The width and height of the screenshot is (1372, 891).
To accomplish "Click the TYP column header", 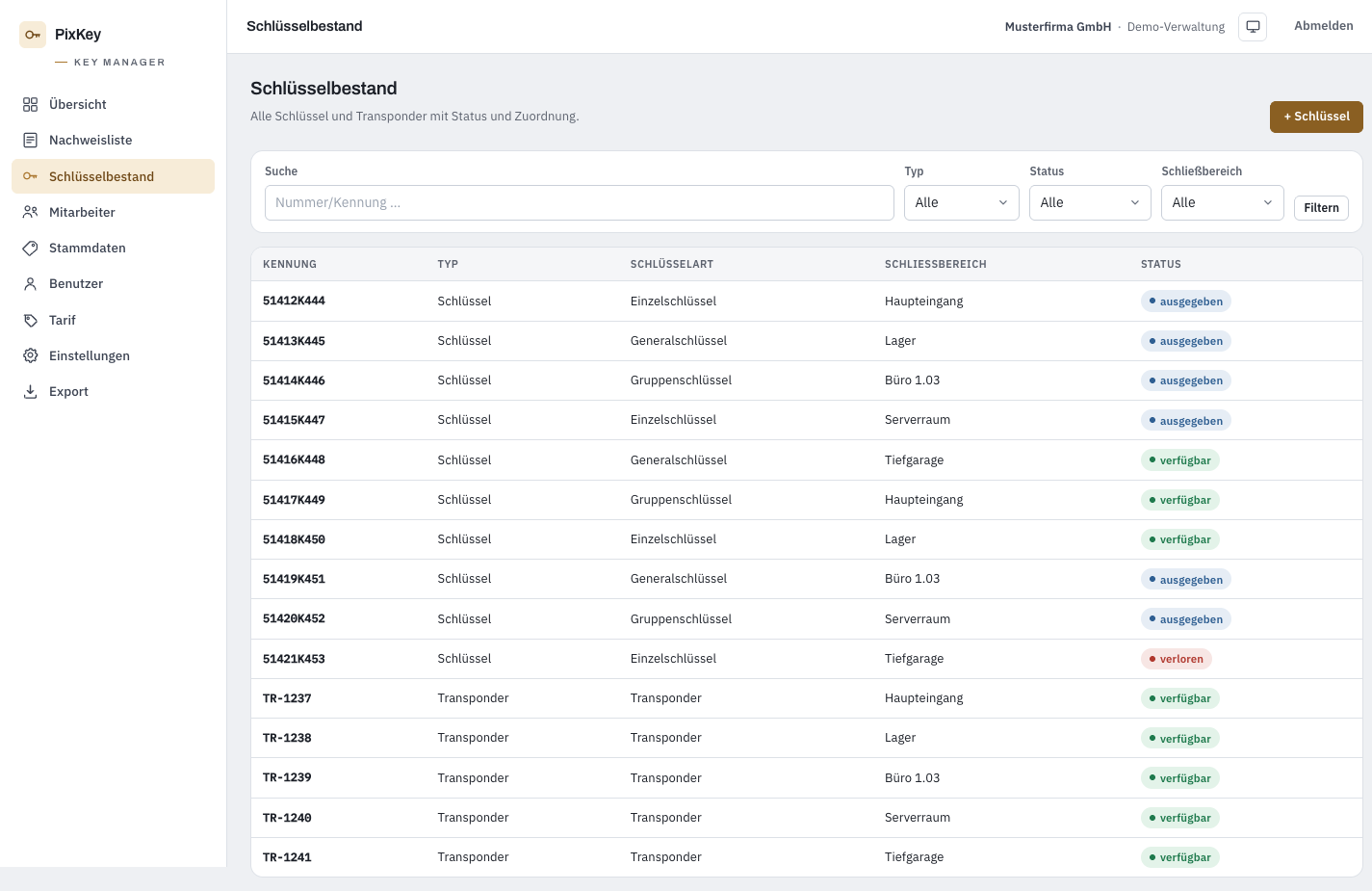I will (x=448, y=264).
